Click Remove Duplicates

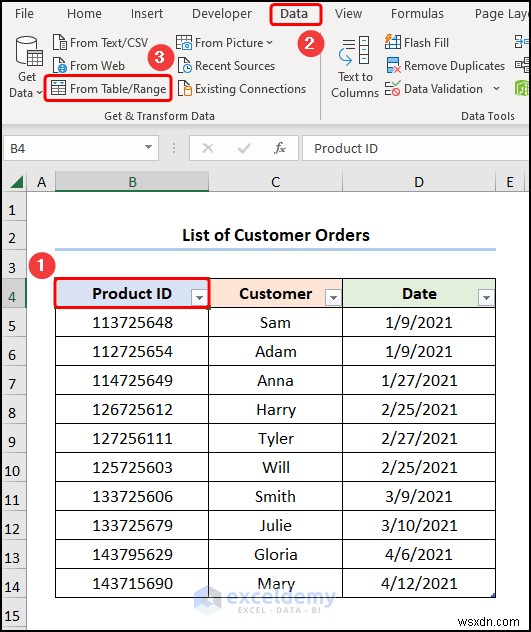pyautogui.click(x=445, y=66)
